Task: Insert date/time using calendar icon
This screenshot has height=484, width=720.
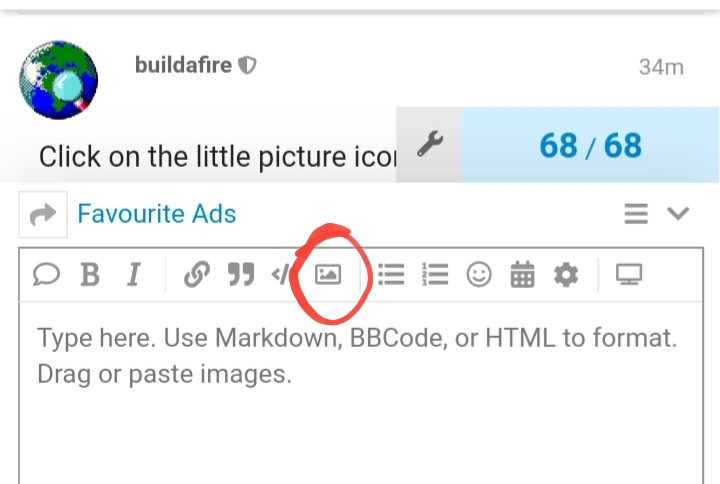Action: point(522,275)
